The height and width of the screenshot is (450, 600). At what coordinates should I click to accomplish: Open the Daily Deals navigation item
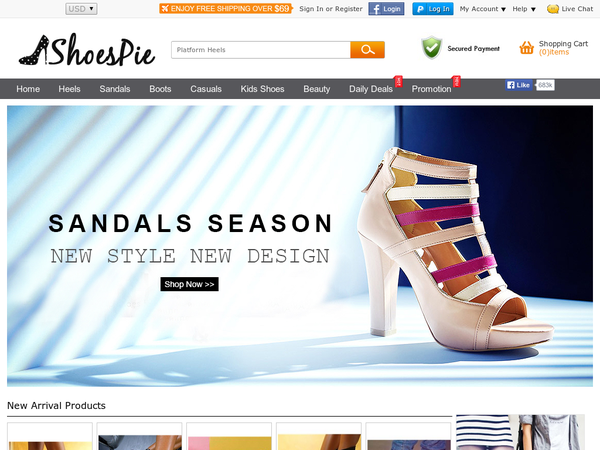(x=371, y=89)
